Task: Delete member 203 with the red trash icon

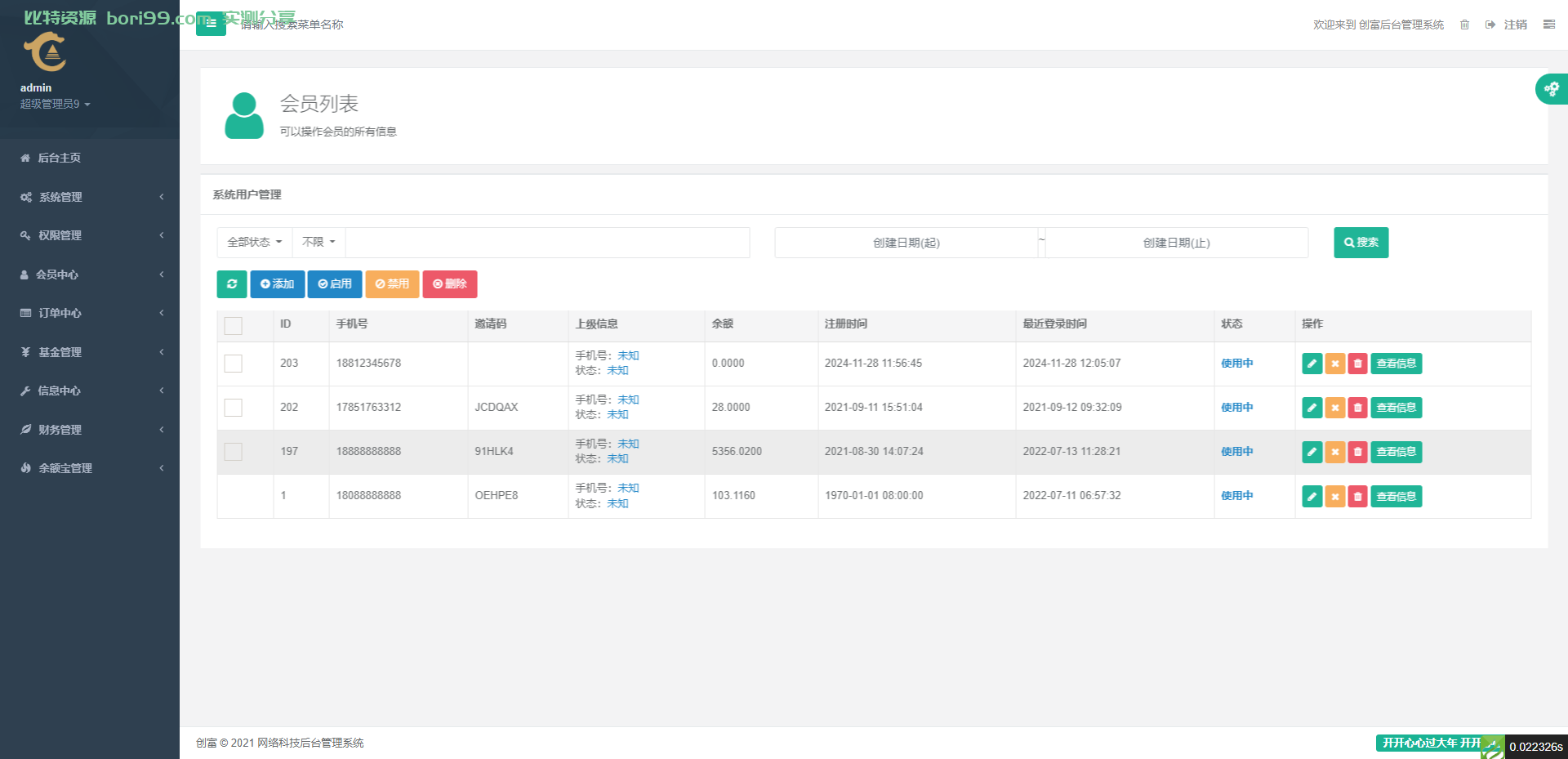Action: 1357,364
